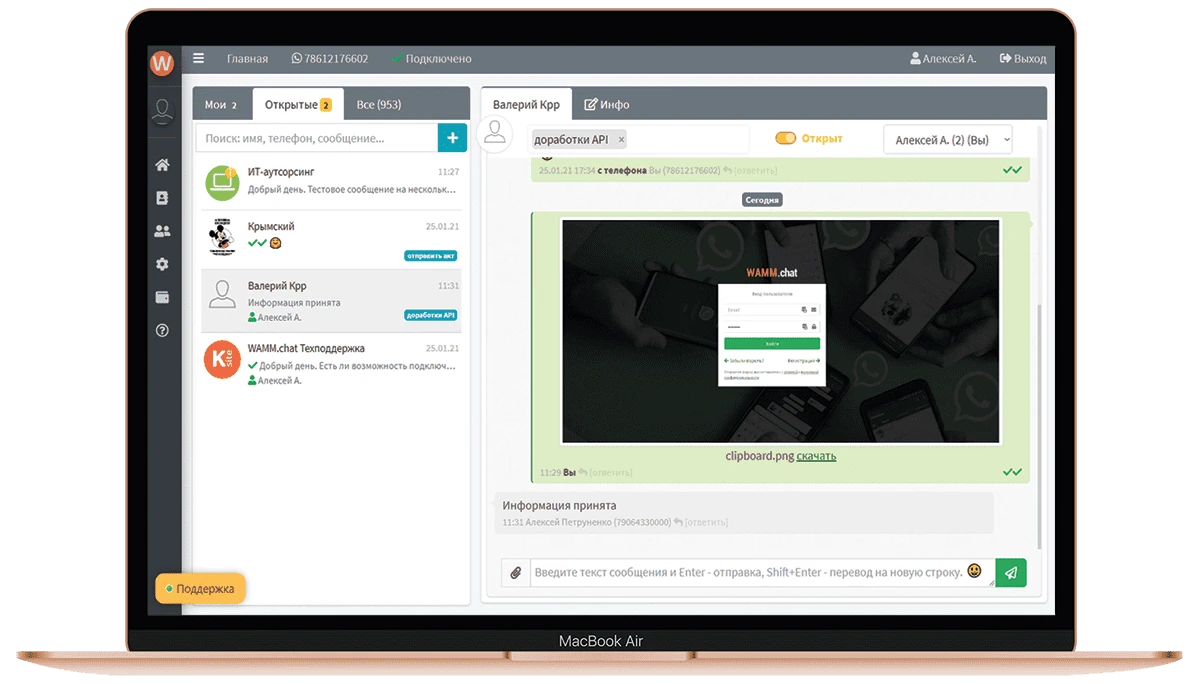Open the Алексей А. (2) (Вы) assignee dropdown
Image resolution: width=1200 pixels, height=684 pixels.
coord(948,140)
